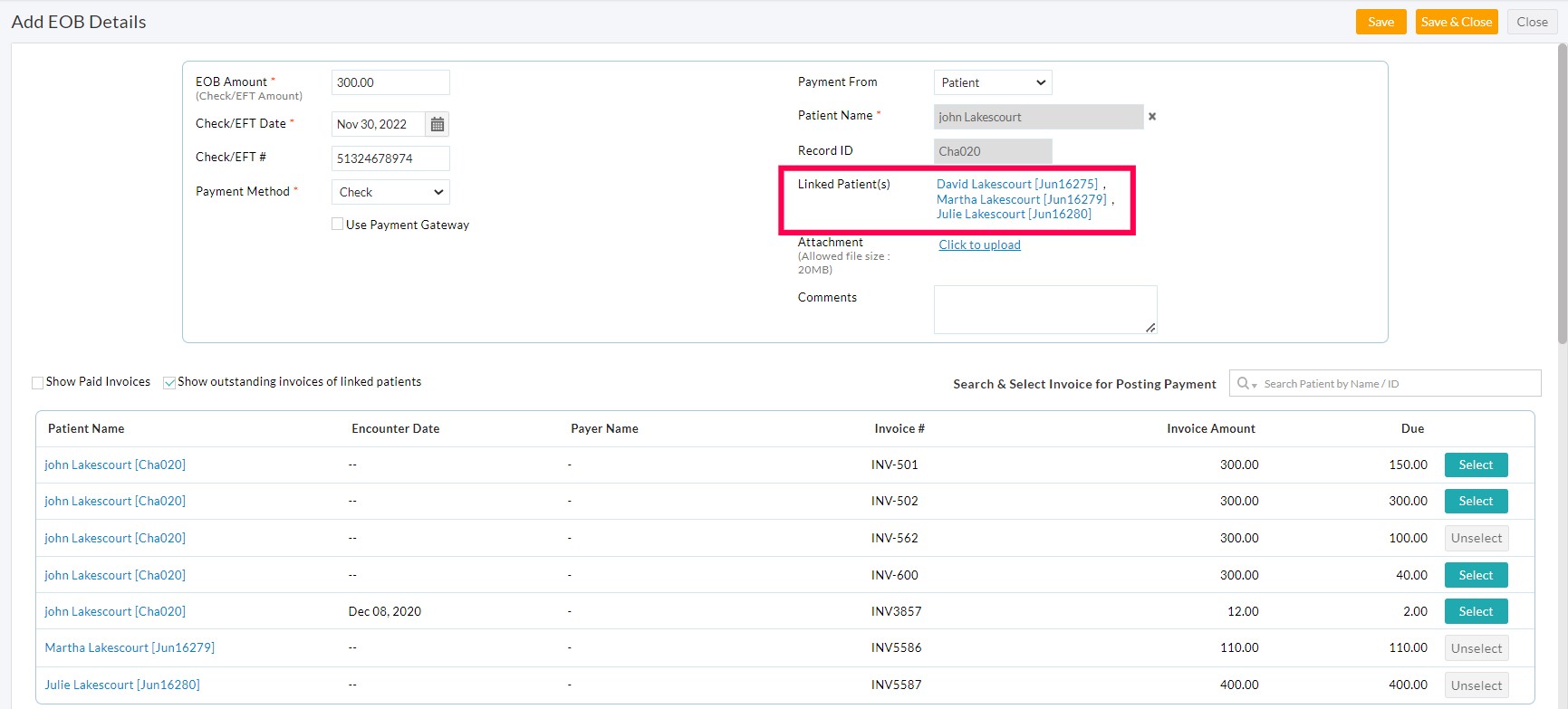Clear patient name with the x icon

click(x=1152, y=117)
